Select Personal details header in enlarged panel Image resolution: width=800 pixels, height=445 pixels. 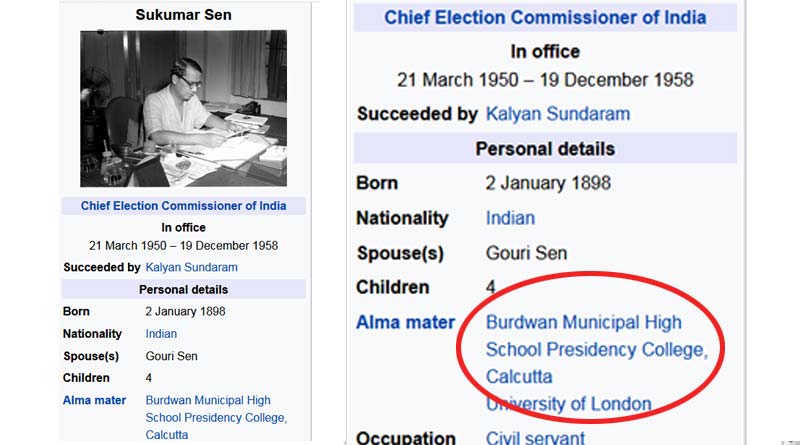[545, 149]
